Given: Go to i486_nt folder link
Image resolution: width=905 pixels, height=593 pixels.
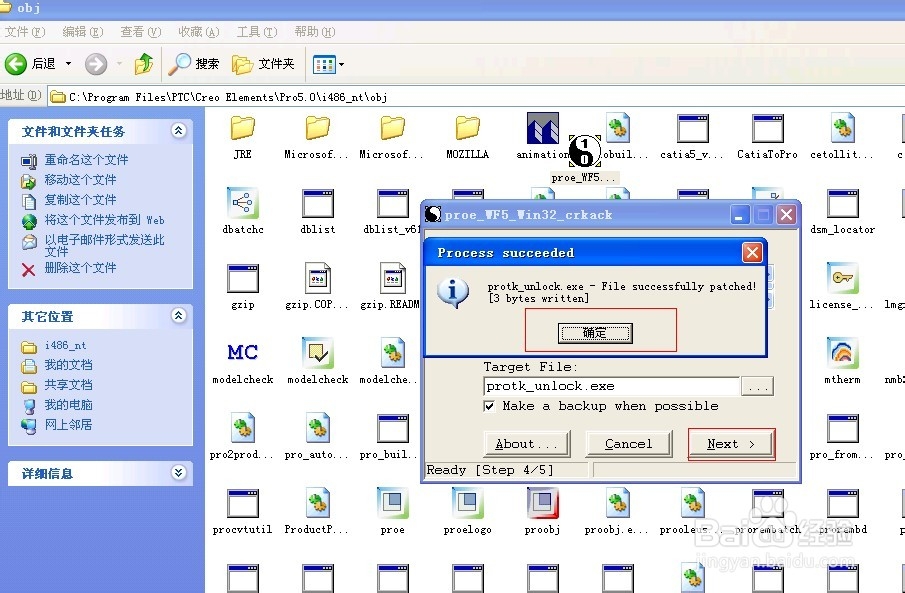Looking at the screenshot, I should 65,345.
